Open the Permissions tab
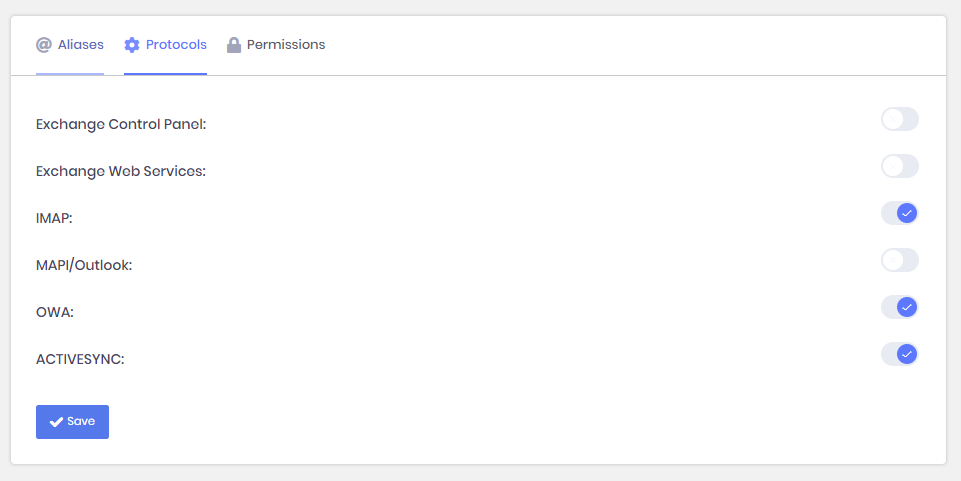This screenshot has width=961, height=481. coord(285,45)
